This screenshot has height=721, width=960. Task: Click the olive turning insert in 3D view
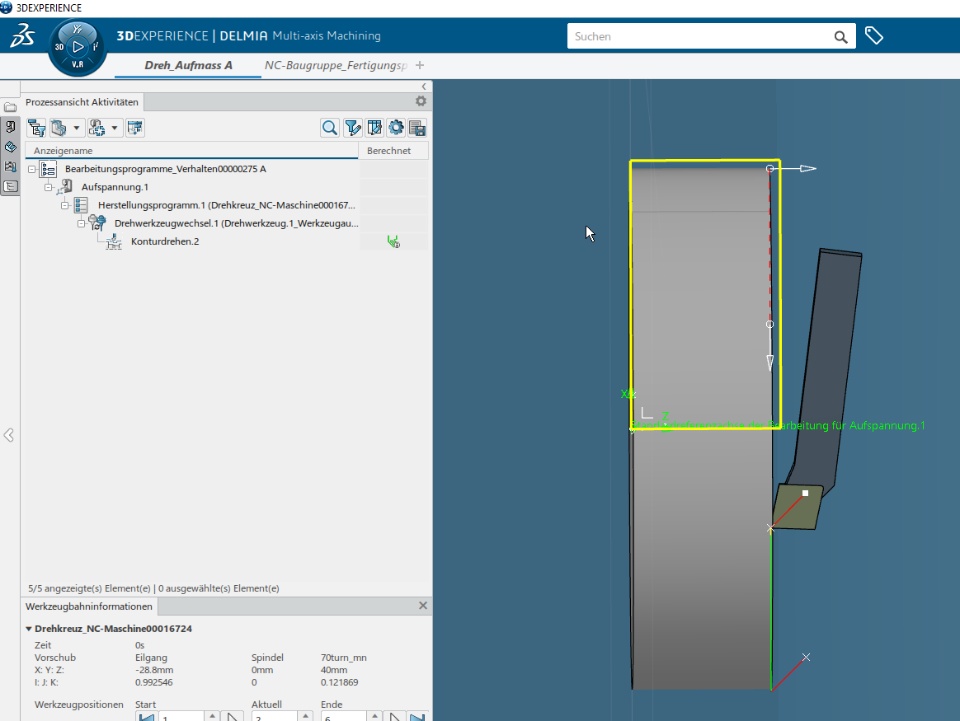796,507
